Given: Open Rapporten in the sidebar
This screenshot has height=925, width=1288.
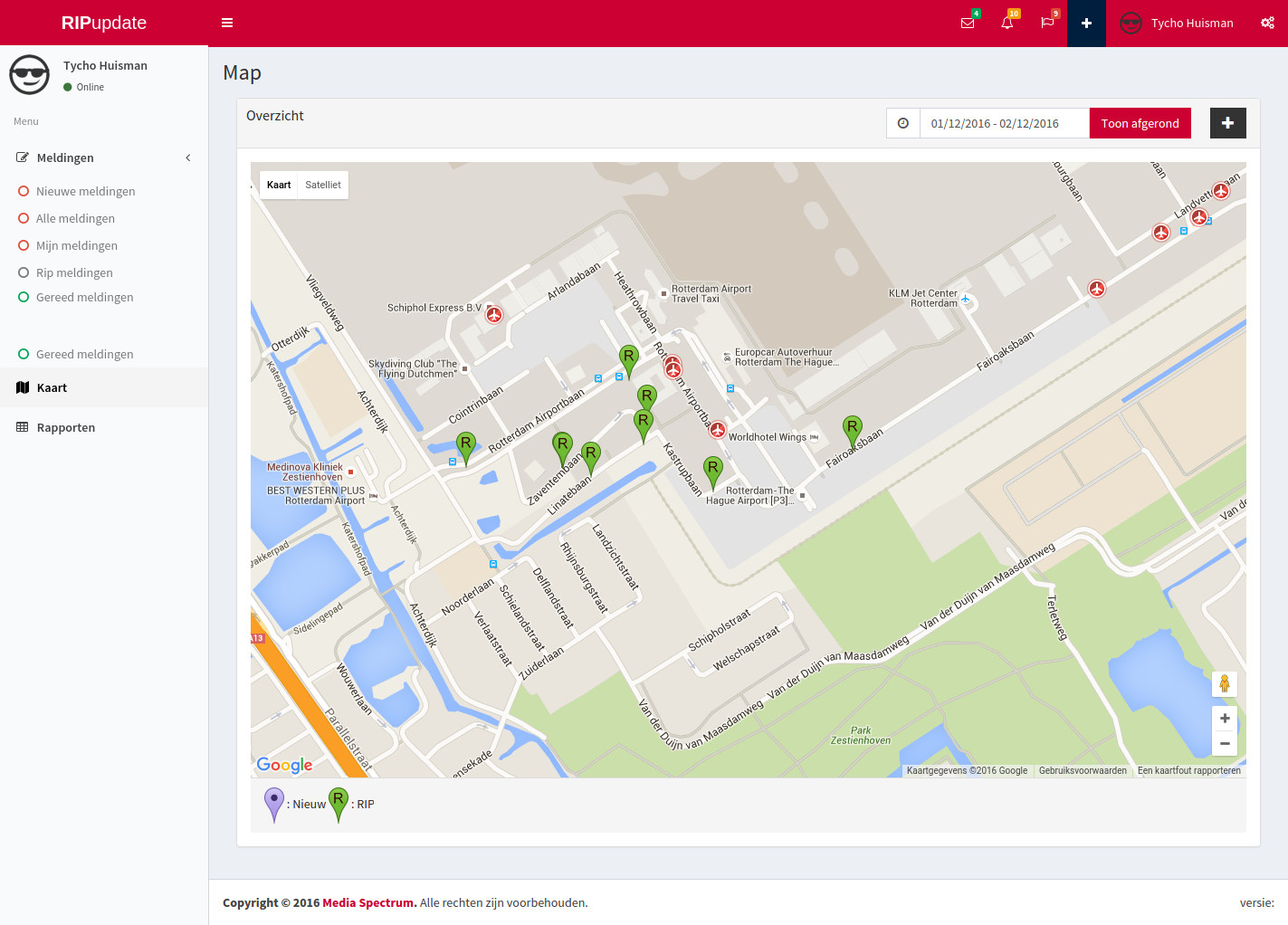Looking at the screenshot, I should pyautogui.click(x=104, y=427).
